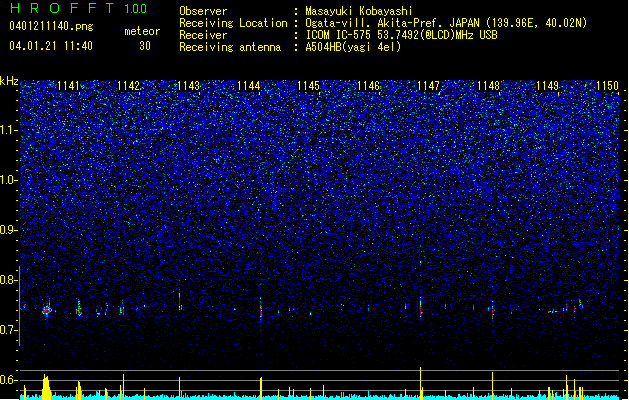
Task: Click the 1150 time marker
Action: click(x=607, y=86)
